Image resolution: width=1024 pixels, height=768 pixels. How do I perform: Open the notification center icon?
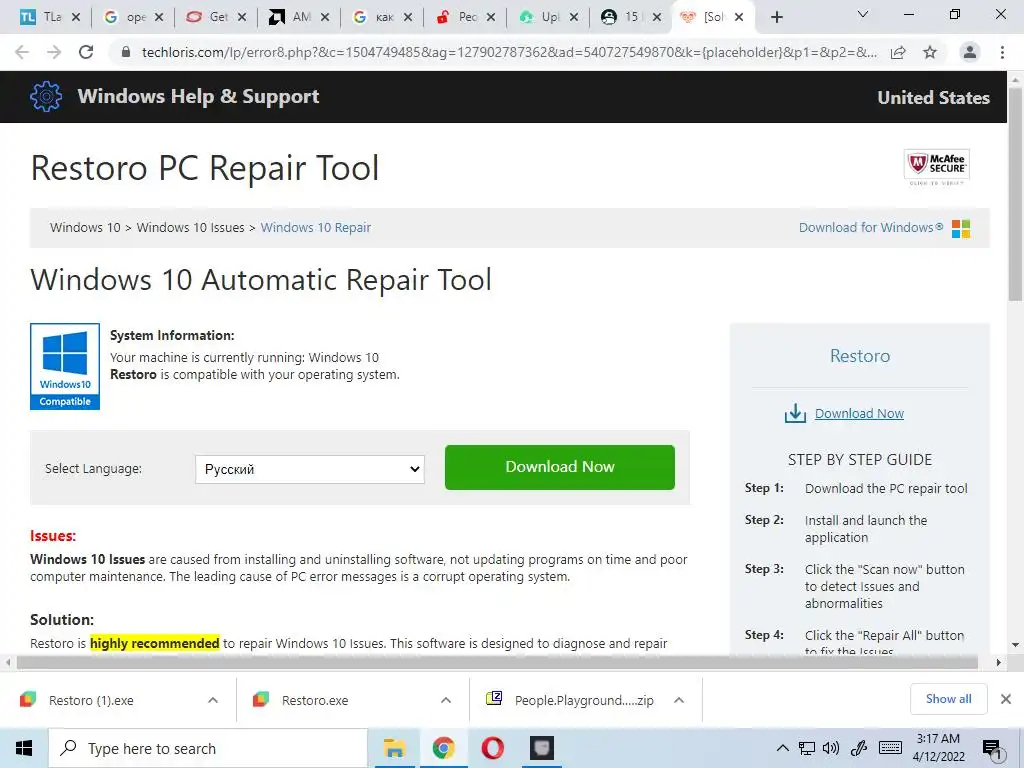[992, 749]
